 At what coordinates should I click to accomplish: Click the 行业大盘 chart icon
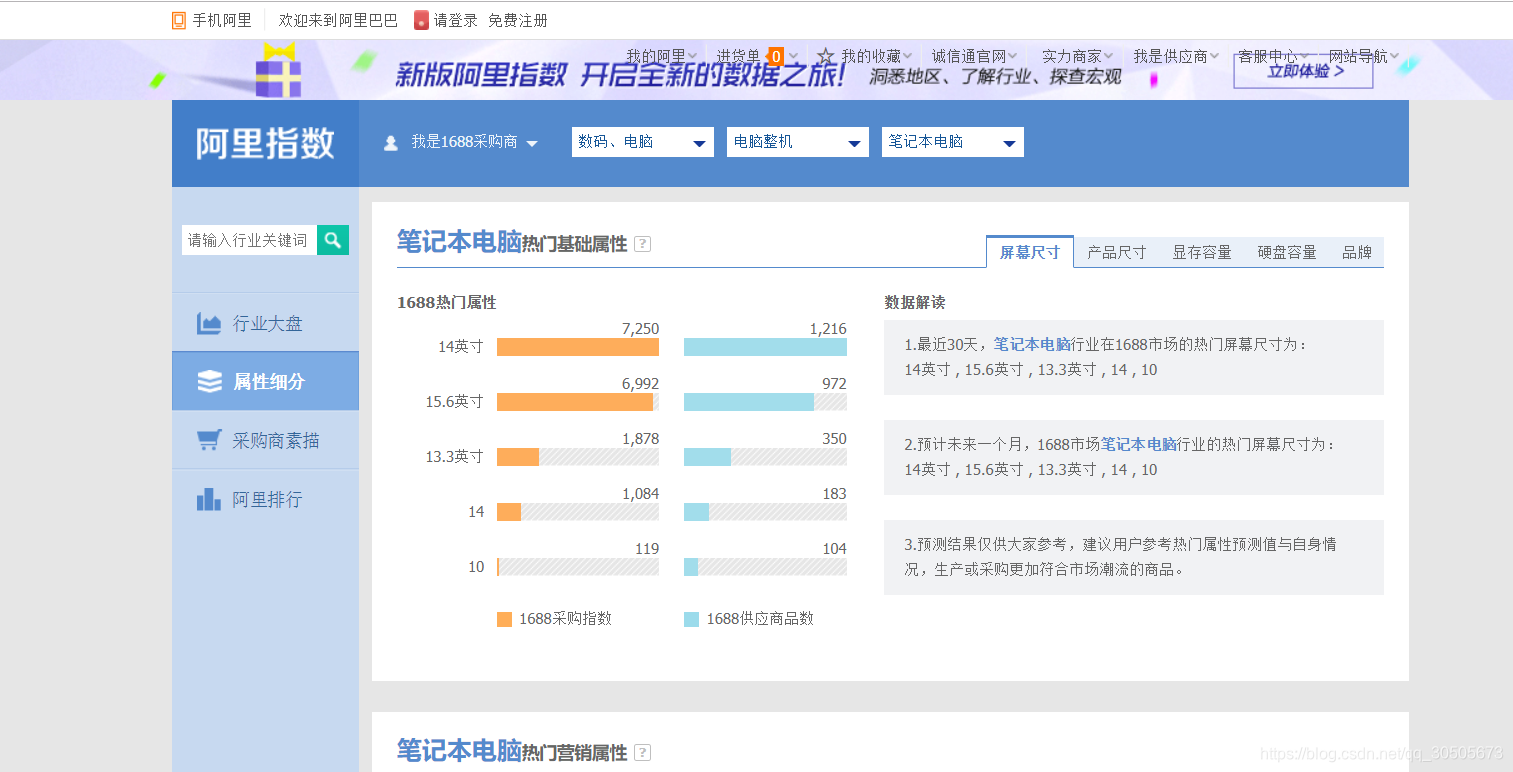point(209,323)
